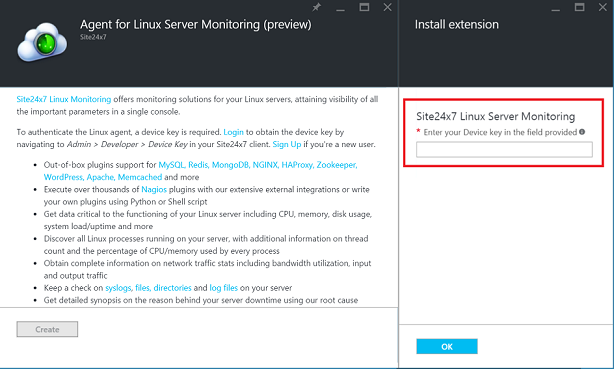Screen dimensions: 614x369
Task: Open the MySQL, Redis, MongoDB plugins link
Action: click(204, 165)
